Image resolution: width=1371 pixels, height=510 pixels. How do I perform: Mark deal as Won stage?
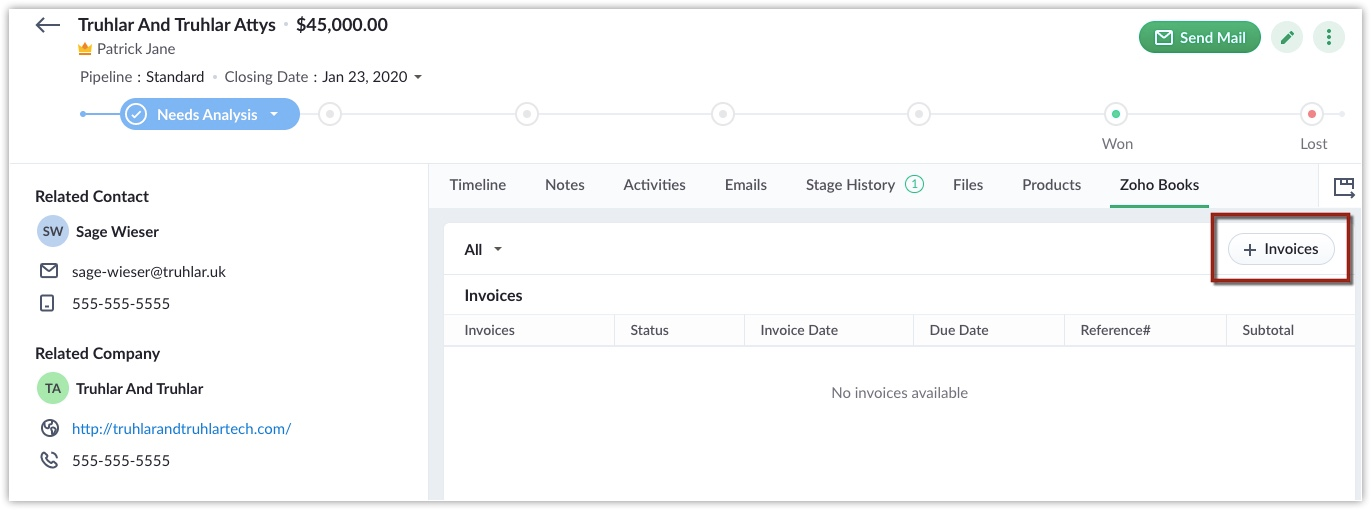point(1116,114)
